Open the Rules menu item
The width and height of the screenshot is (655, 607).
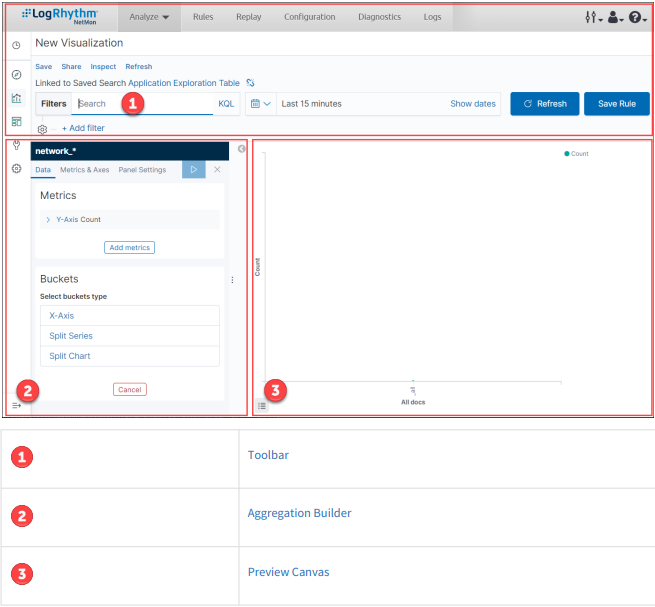[203, 17]
